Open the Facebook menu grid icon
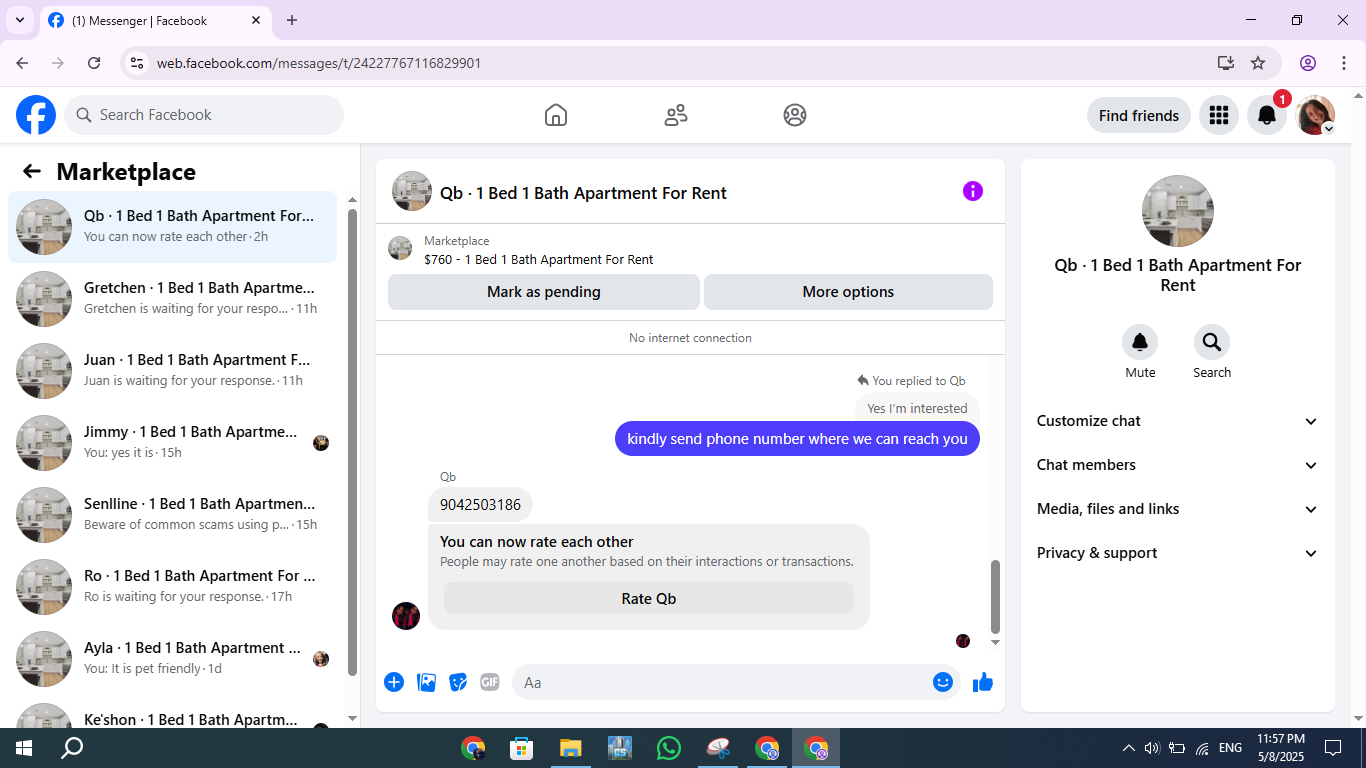 pyautogui.click(x=1218, y=115)
